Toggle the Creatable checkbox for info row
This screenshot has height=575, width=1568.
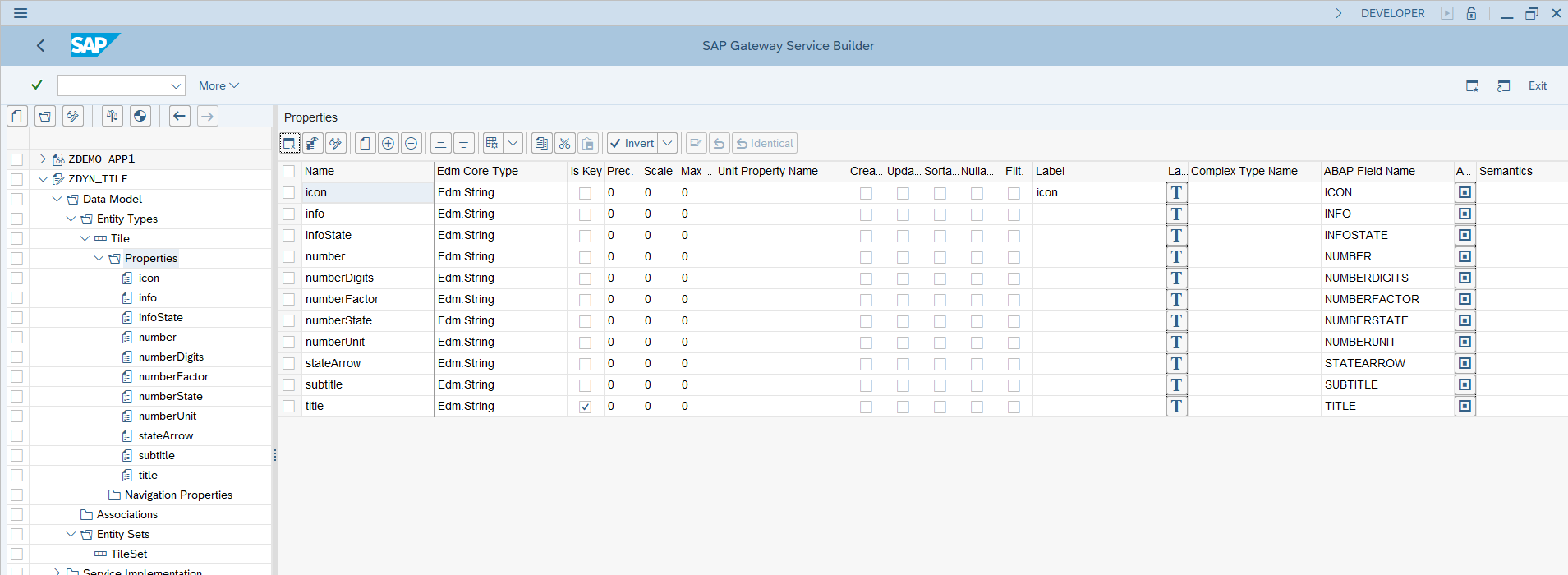click(x=866, y=214)
